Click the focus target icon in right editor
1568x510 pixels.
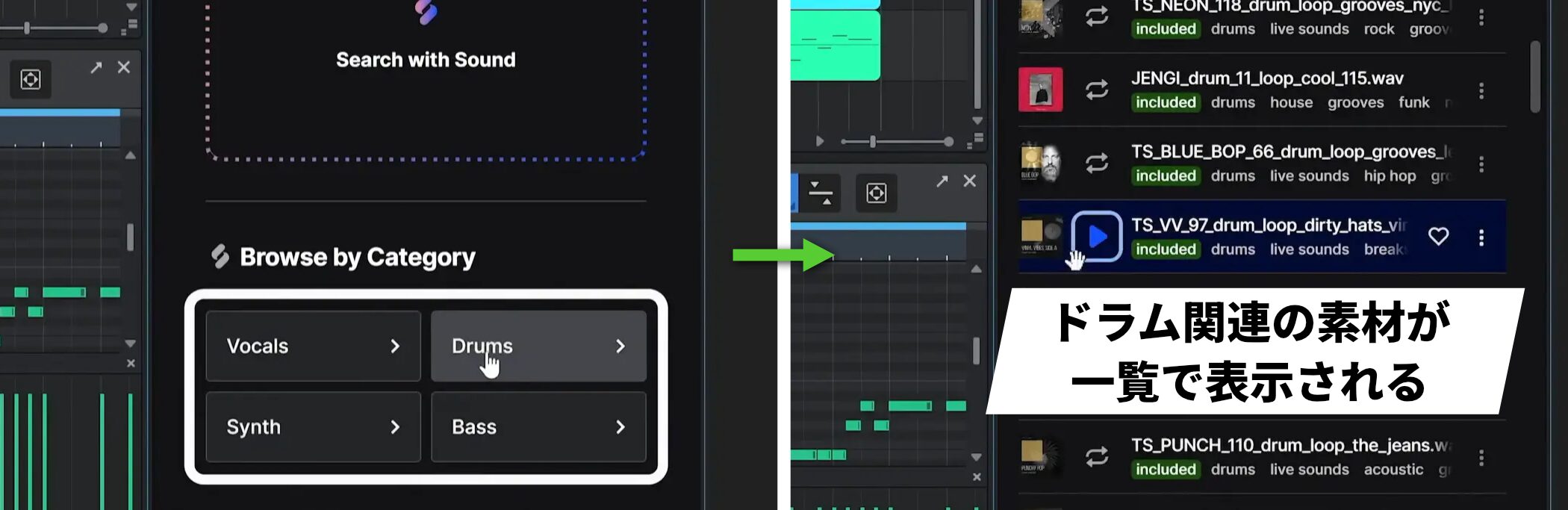tap(876, 193)
